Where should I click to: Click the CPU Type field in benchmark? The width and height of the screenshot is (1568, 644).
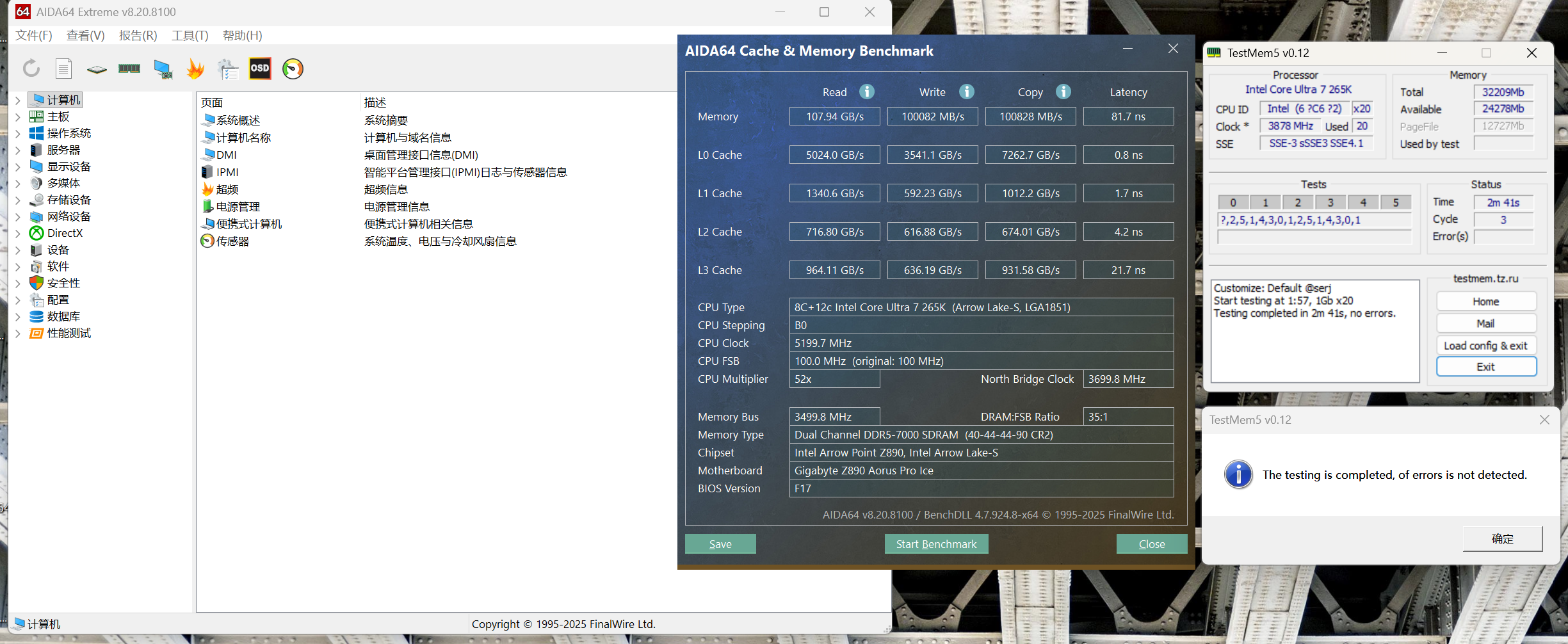tap(982, 307)
